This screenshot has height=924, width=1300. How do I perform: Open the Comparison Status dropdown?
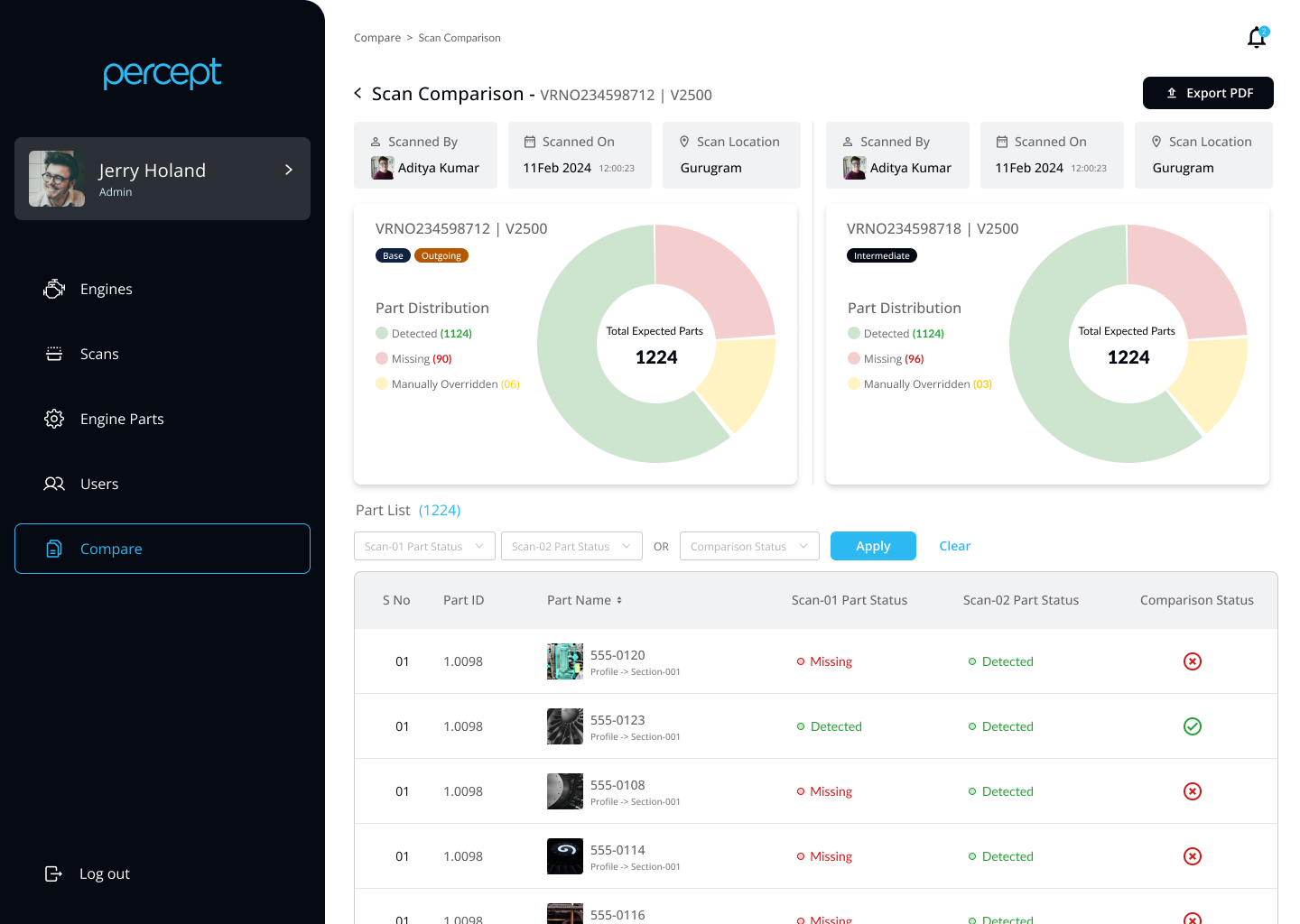tap(749, 546)
